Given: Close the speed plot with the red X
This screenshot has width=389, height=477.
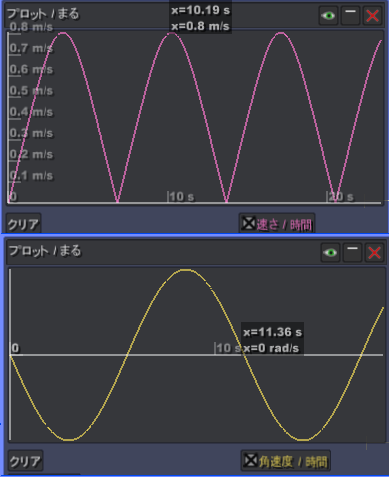Looking at the screenshot, I should pos(372,16).
